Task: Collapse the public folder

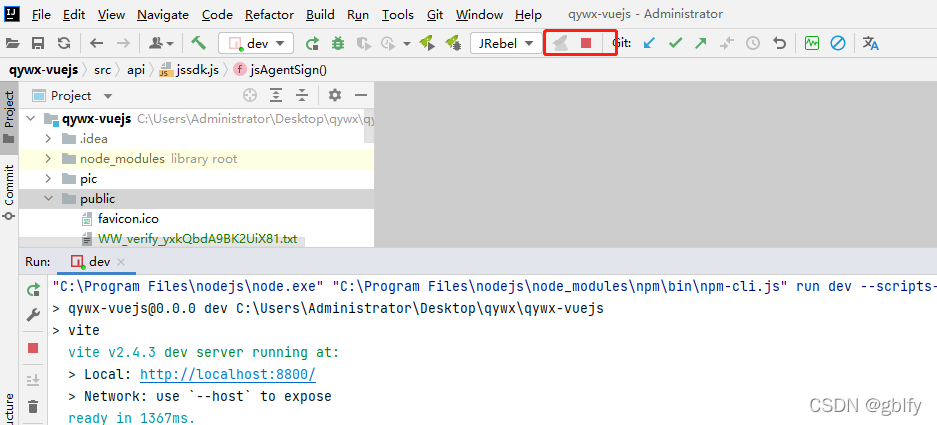Action: pos(48,198)
